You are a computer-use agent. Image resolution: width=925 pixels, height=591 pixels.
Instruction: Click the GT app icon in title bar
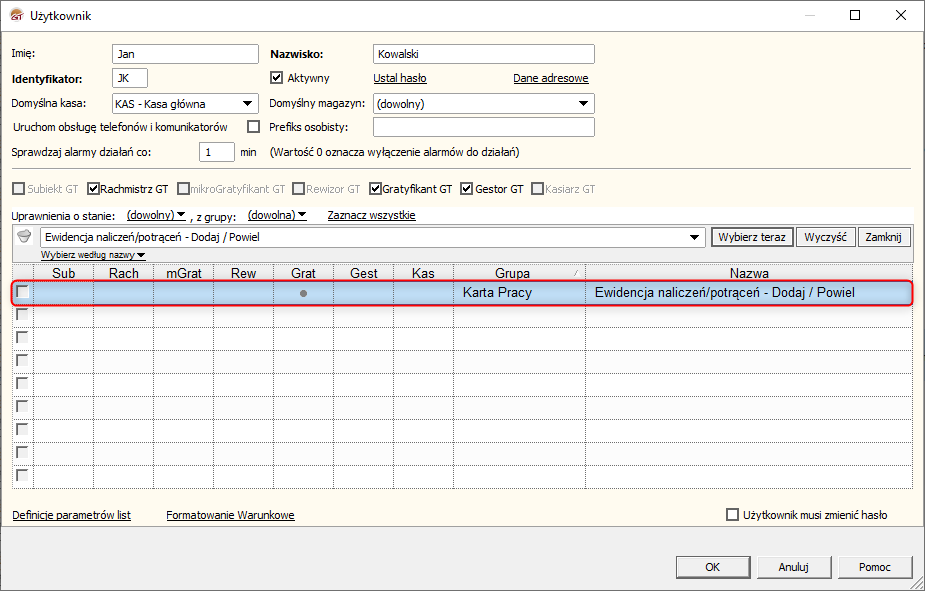(17, 15)
